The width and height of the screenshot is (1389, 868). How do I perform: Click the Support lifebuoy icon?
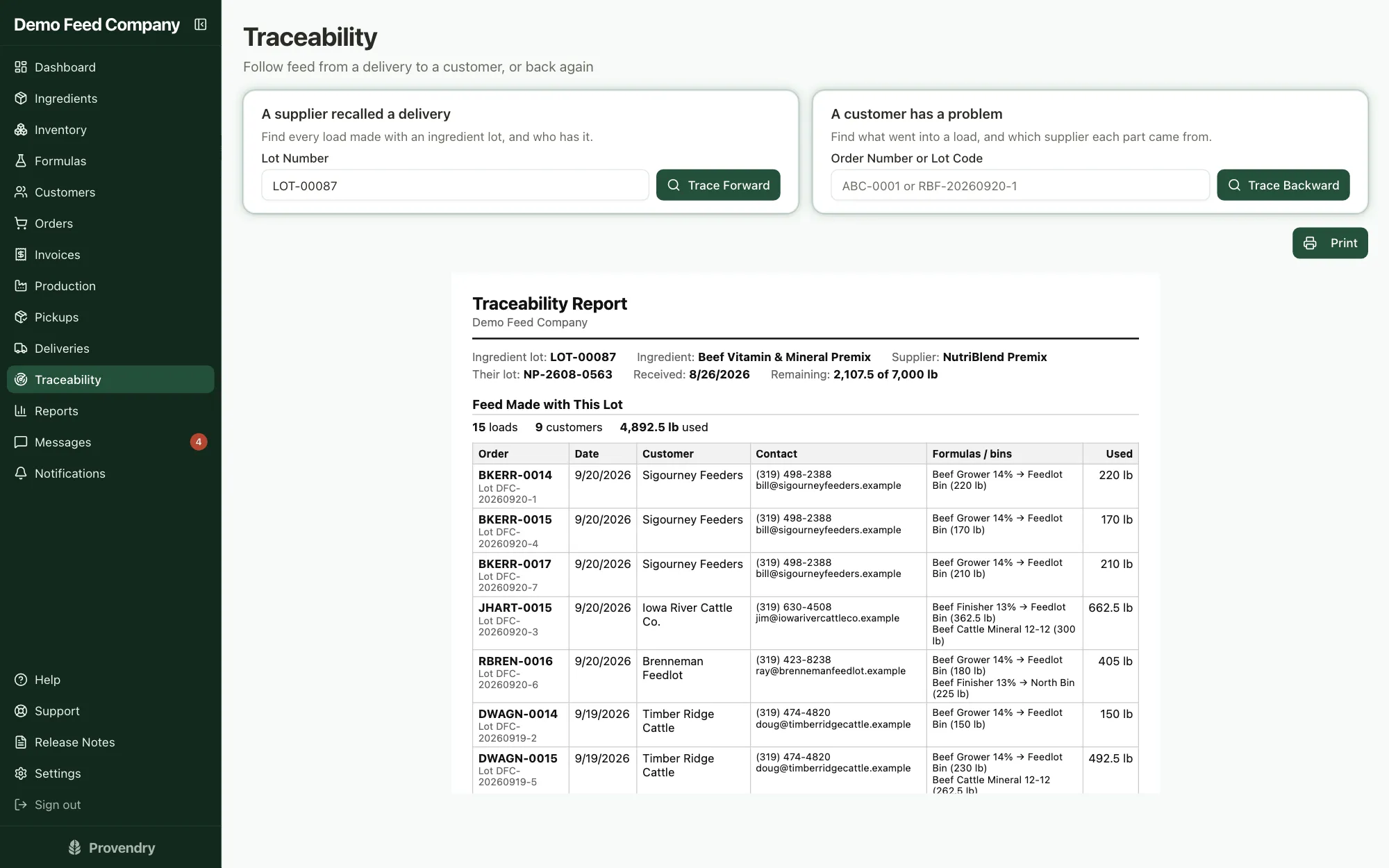pos(21,711)
